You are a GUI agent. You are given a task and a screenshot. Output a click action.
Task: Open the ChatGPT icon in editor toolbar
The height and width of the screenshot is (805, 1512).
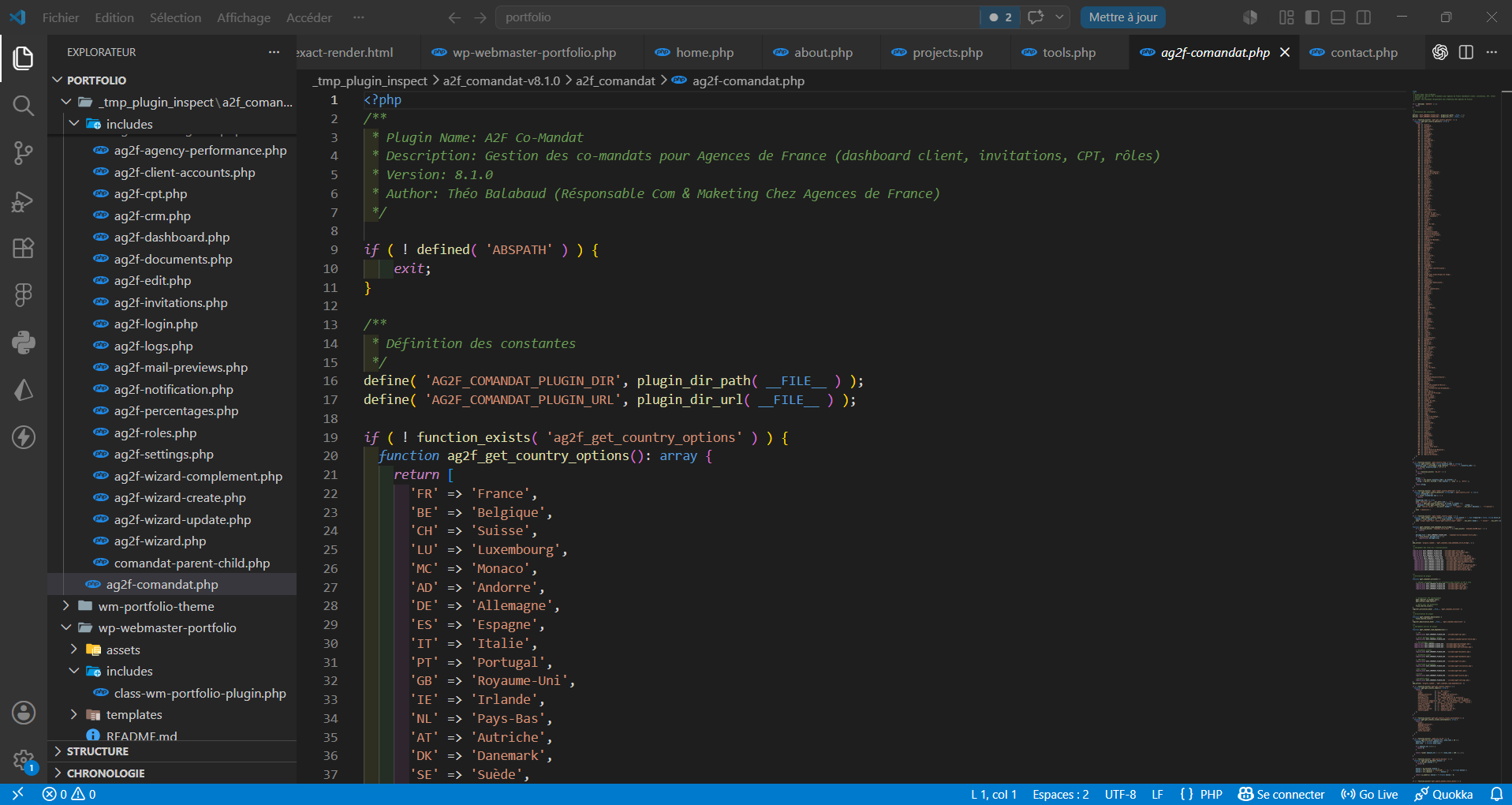click(x=1439, y=52)
